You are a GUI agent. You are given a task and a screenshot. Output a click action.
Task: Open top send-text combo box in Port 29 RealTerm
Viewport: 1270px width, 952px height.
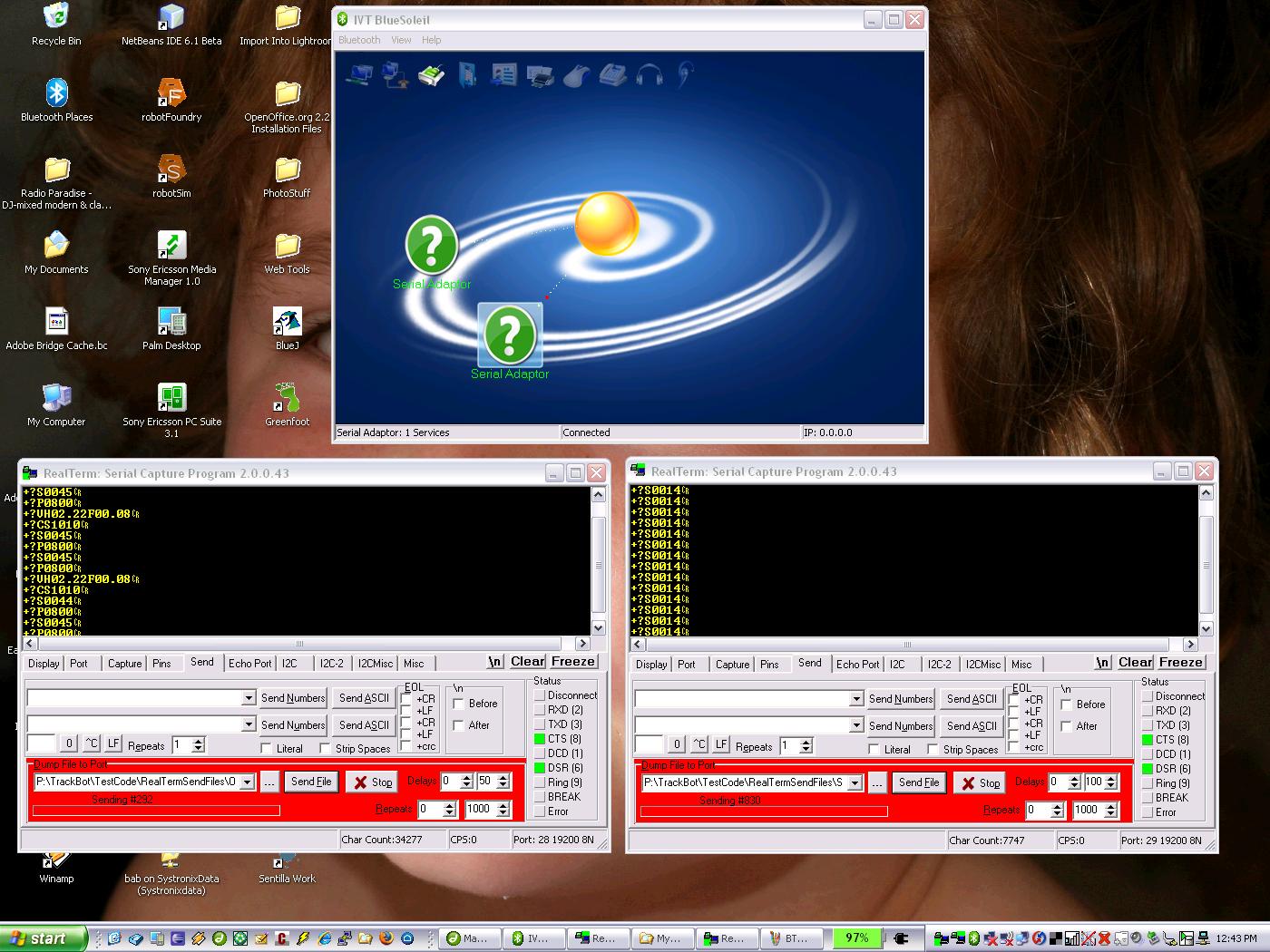tap(855, 699)
